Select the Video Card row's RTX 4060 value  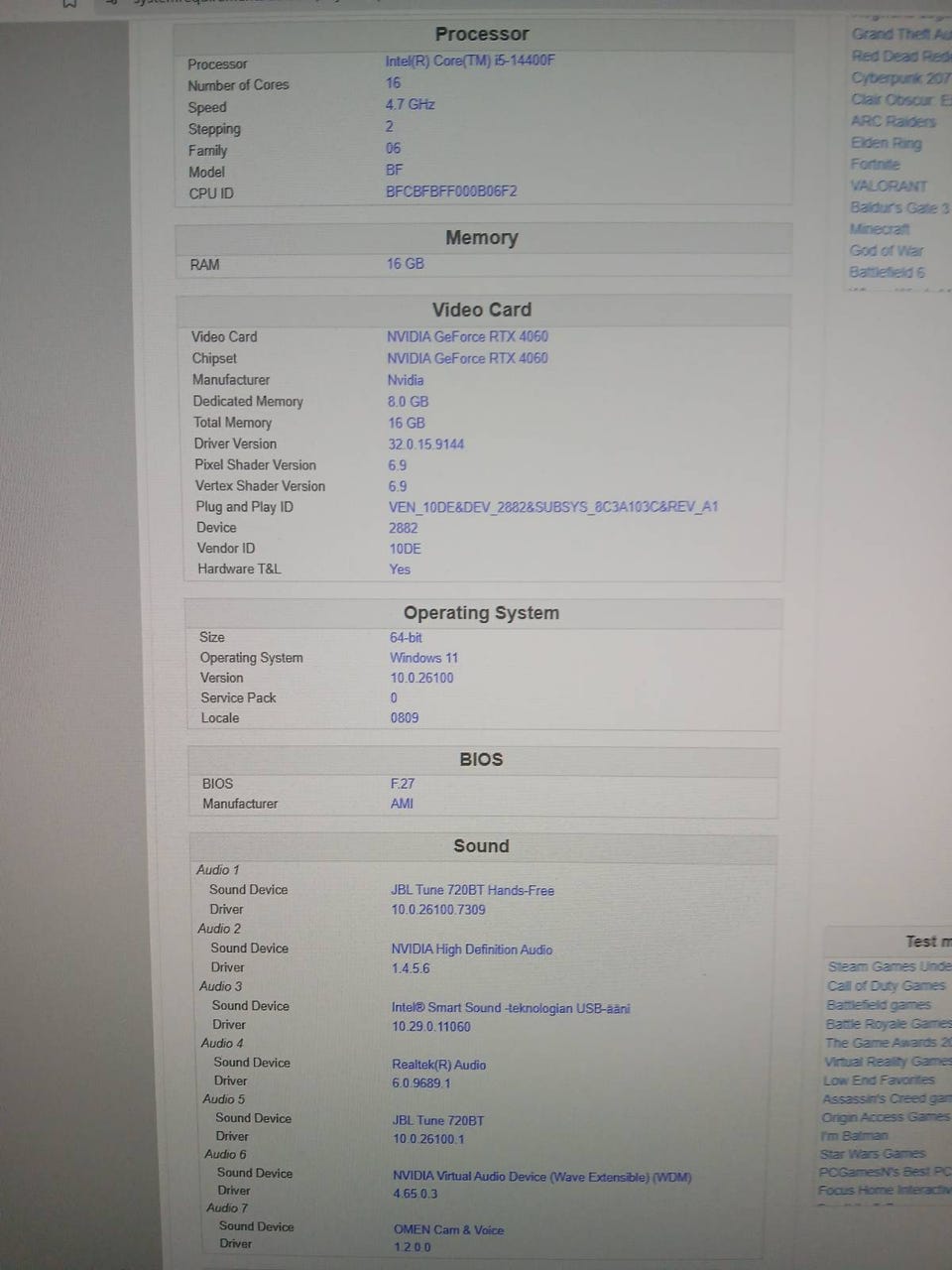(467, 336)
